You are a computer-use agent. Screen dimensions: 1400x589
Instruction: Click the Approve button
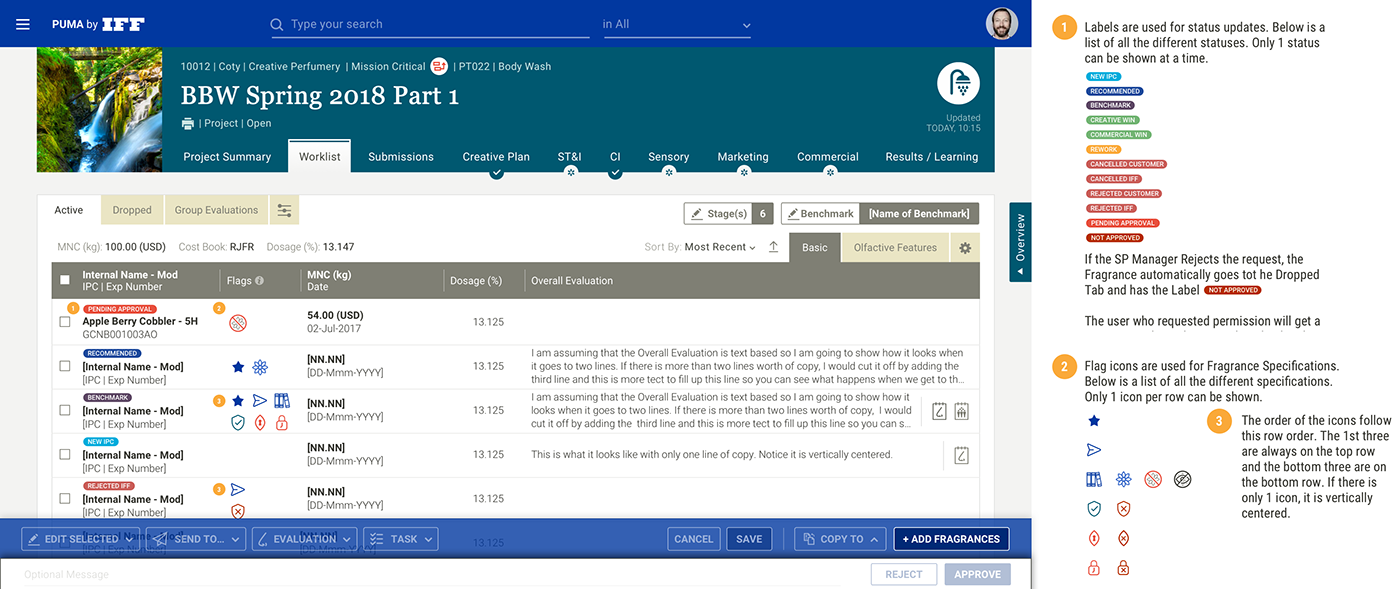977,575
